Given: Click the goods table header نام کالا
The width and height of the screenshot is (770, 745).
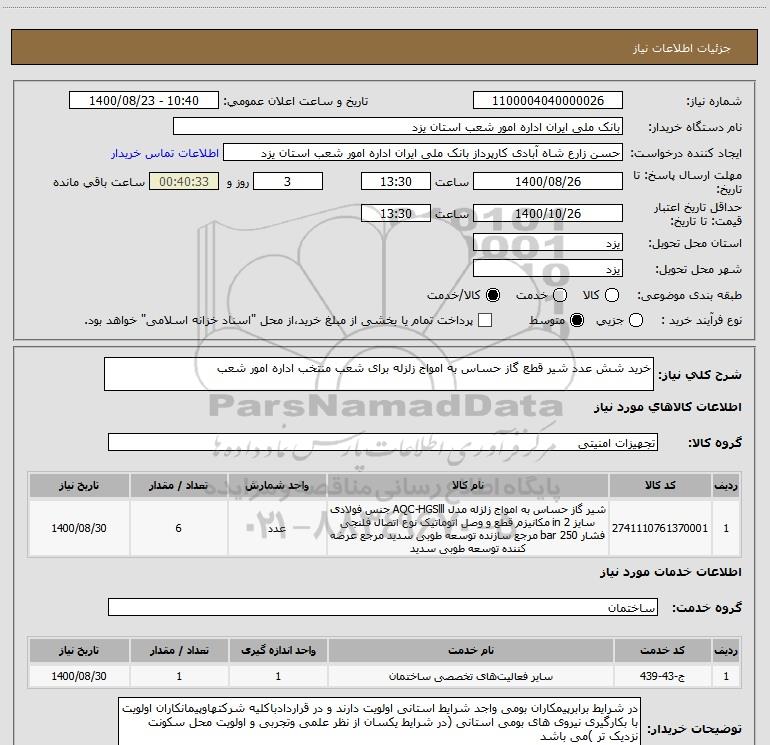Looking at the screenshot, I should coord(468,486).
